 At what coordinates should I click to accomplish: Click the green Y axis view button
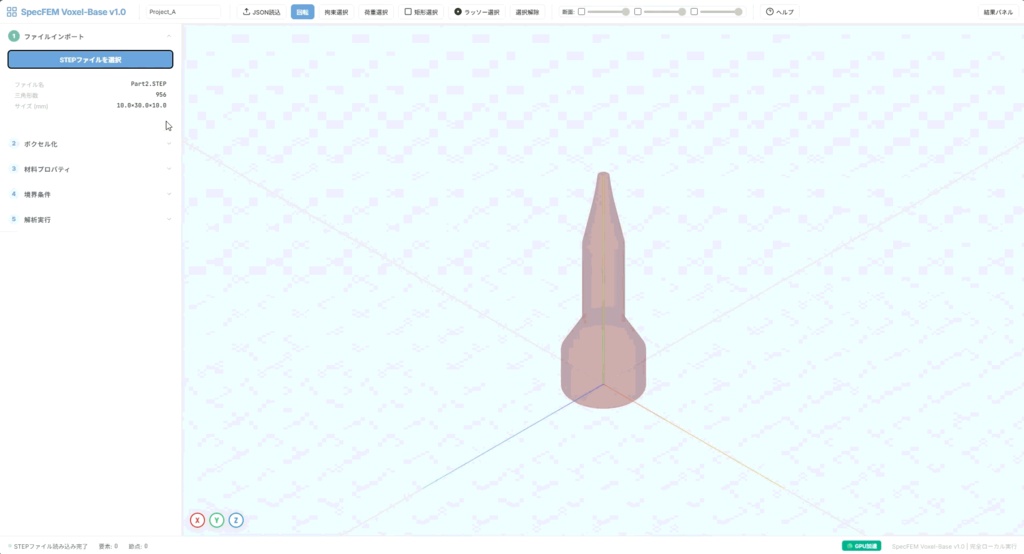pyautogui.click(x=217, y=520)
